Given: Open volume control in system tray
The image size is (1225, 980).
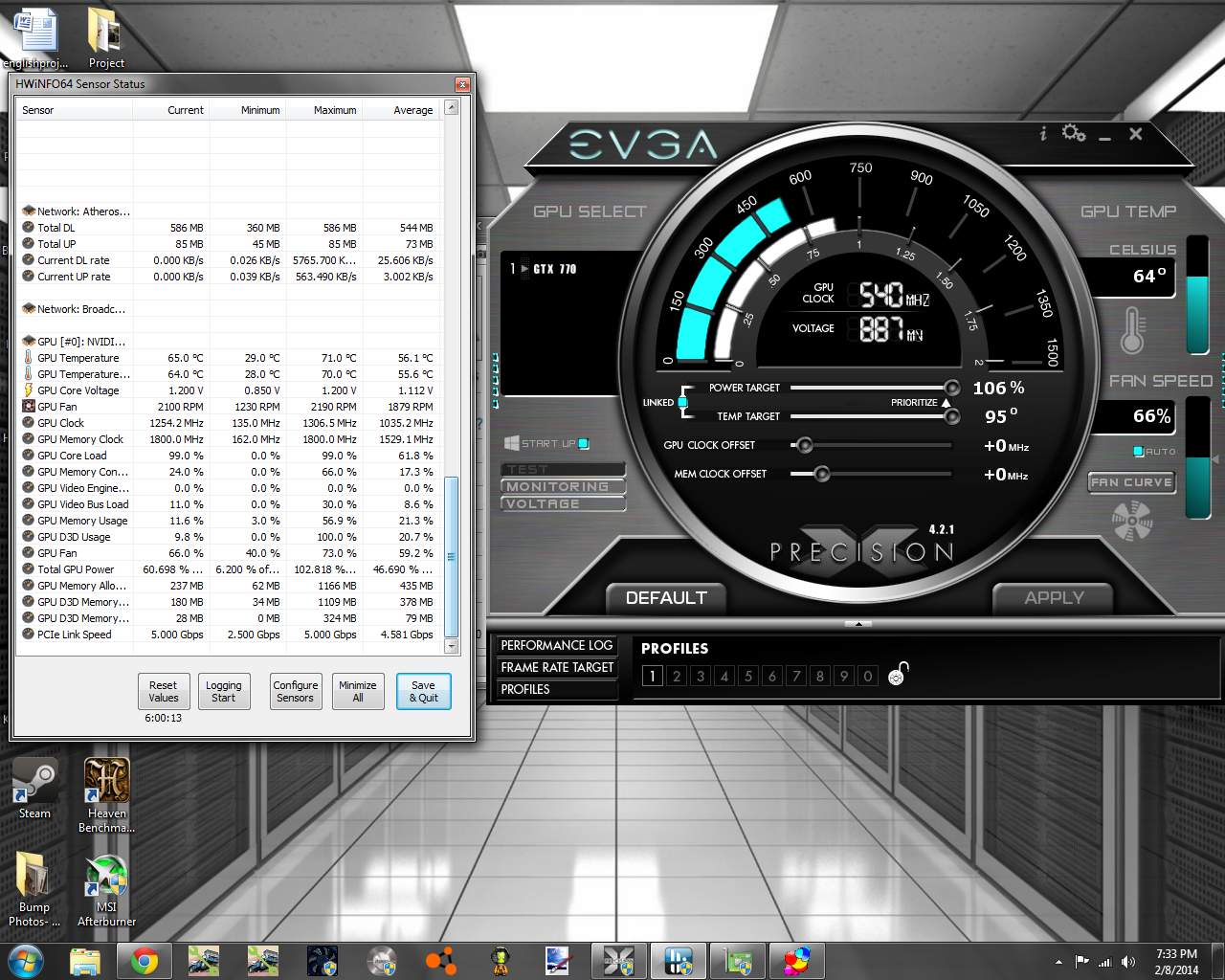Looking at the screenshot, I should [x=1128, y=962].
